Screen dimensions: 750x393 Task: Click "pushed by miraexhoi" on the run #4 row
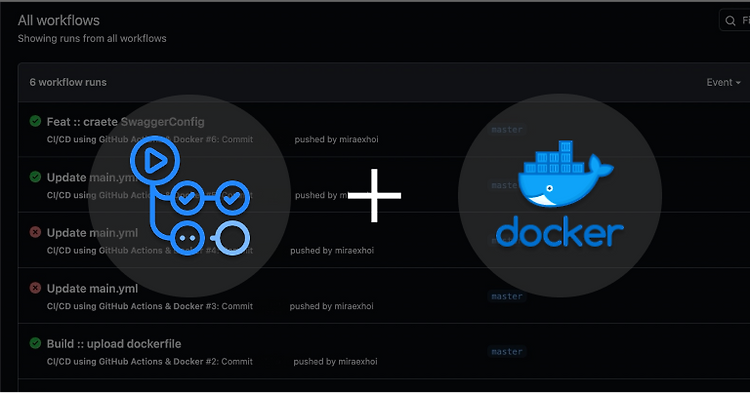click(x=332, y=251)
